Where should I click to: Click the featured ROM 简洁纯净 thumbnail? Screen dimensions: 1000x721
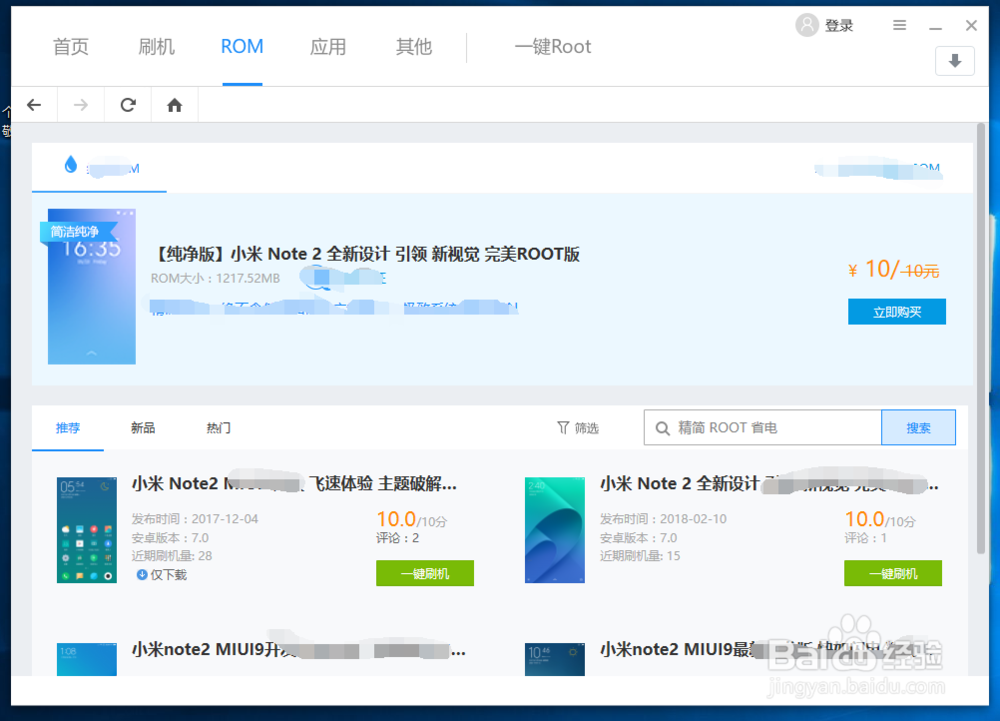(x=92, y=287)
